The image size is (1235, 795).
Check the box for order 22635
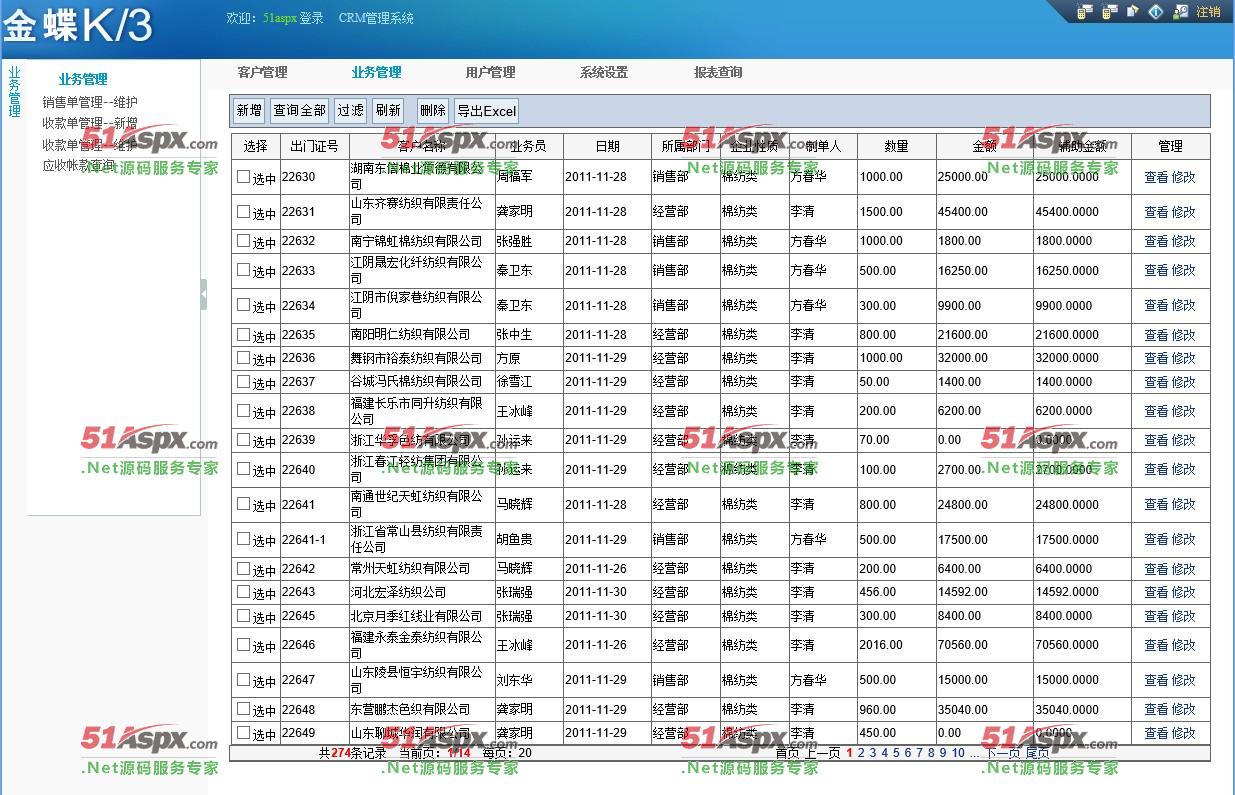point(243,334)
